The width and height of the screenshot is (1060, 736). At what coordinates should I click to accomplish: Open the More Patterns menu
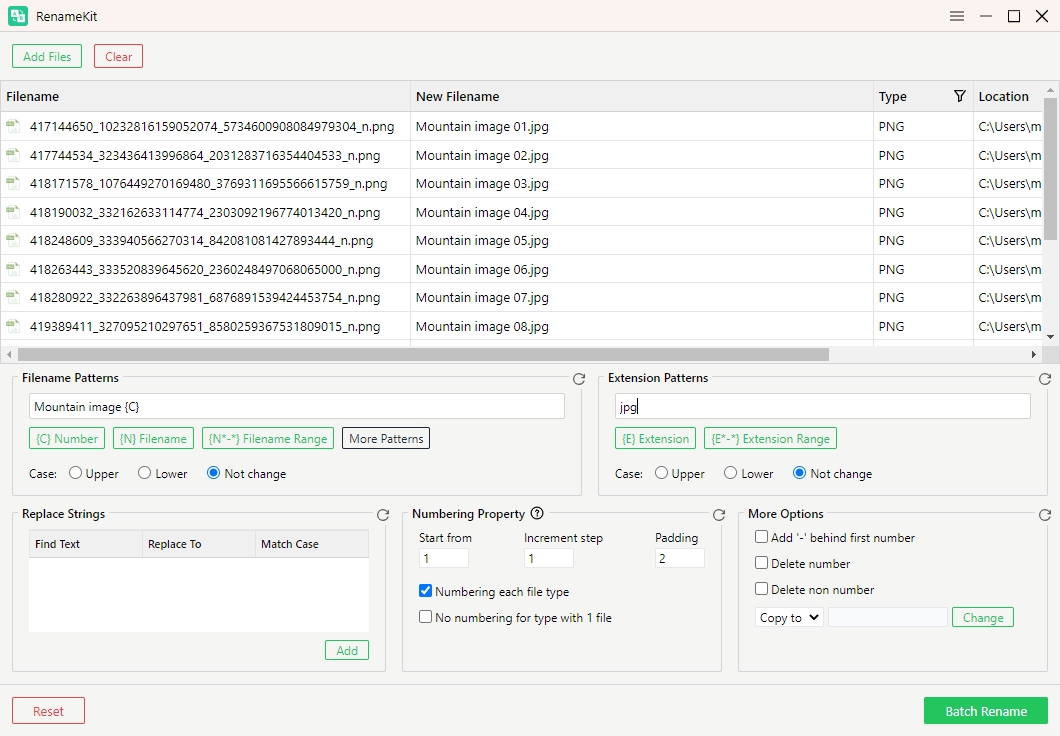[x=386, y=438]
